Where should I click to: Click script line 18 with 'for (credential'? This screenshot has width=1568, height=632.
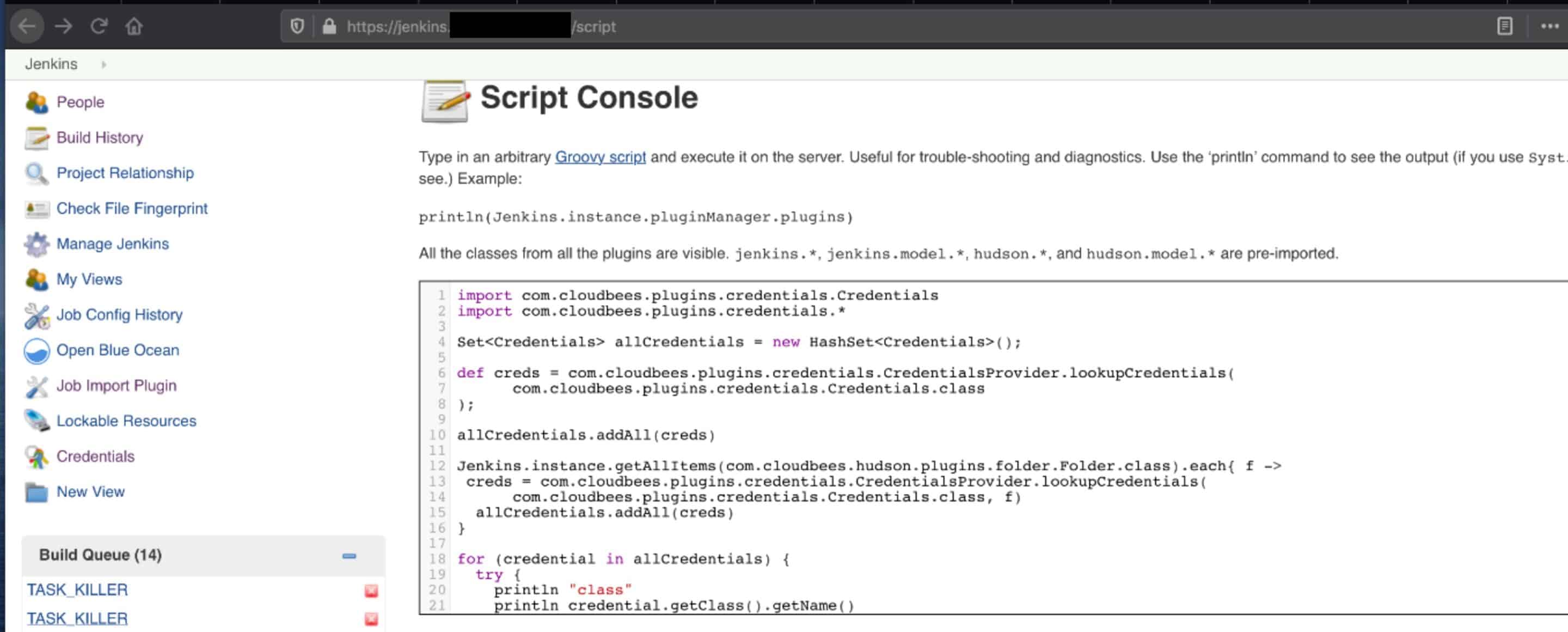(x=623, y=559)
